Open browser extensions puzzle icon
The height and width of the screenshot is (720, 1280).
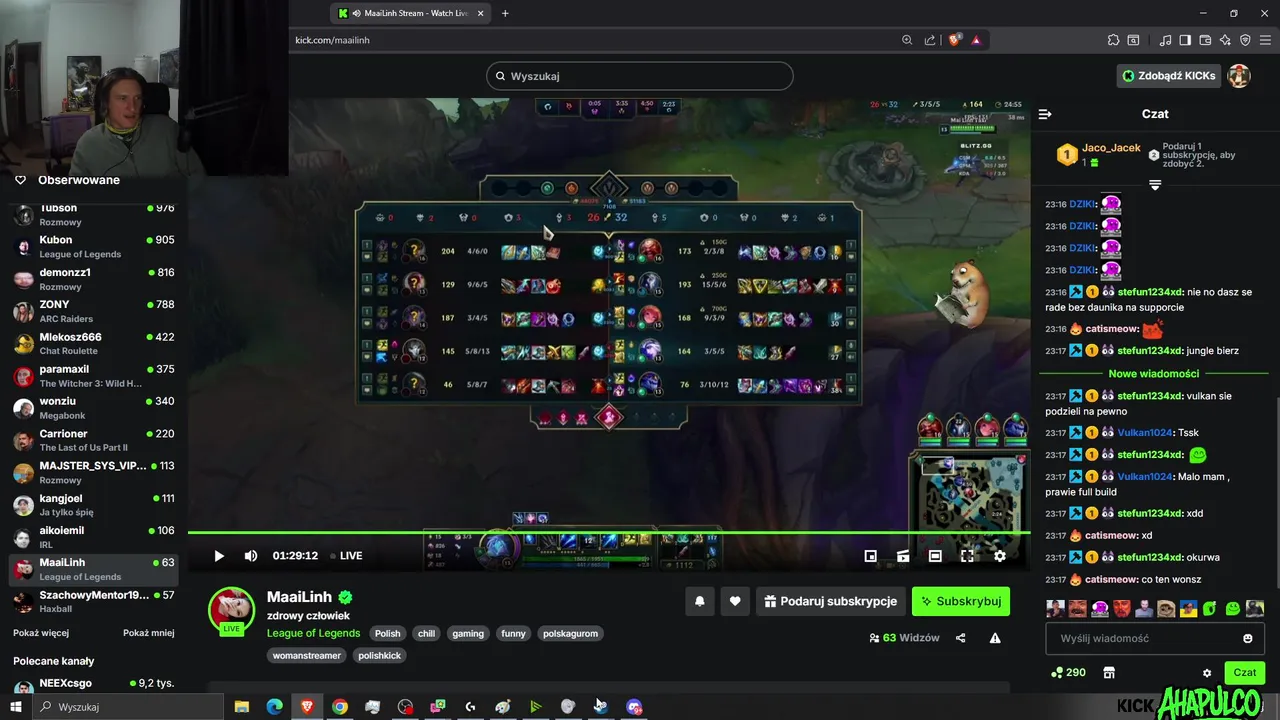(1113, 40)
